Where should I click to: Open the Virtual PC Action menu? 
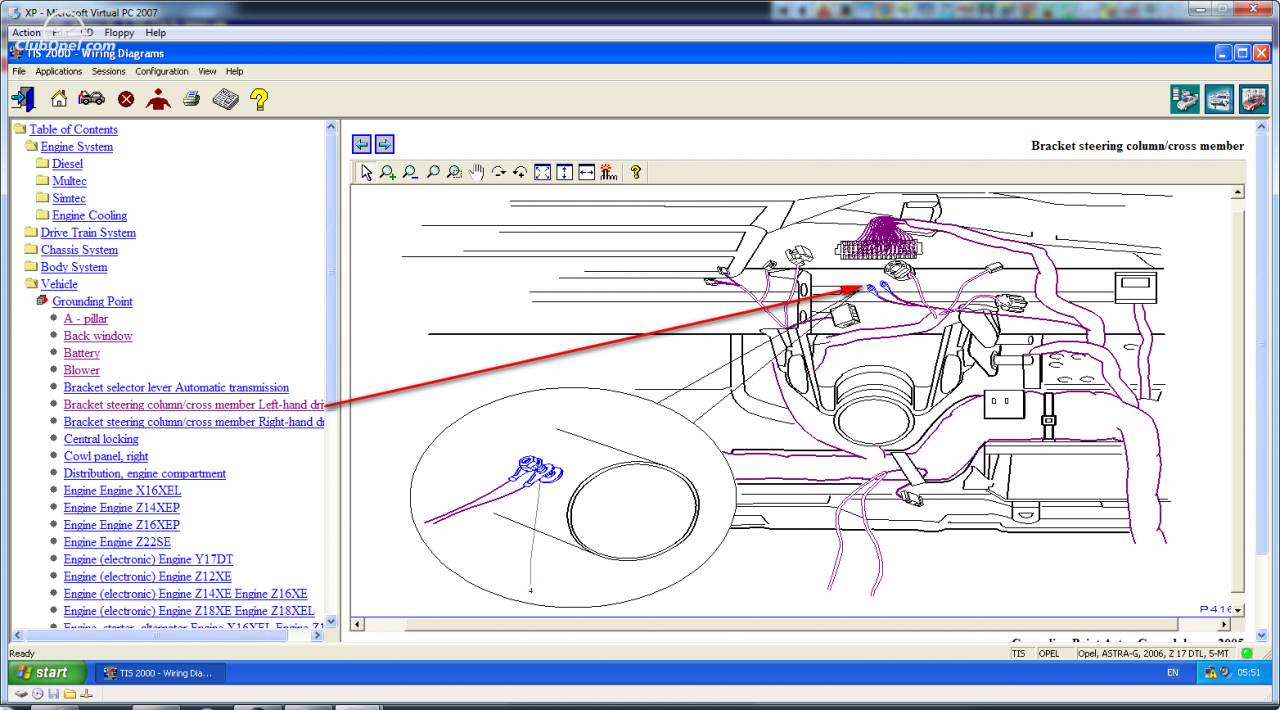(x=26, y=33)
